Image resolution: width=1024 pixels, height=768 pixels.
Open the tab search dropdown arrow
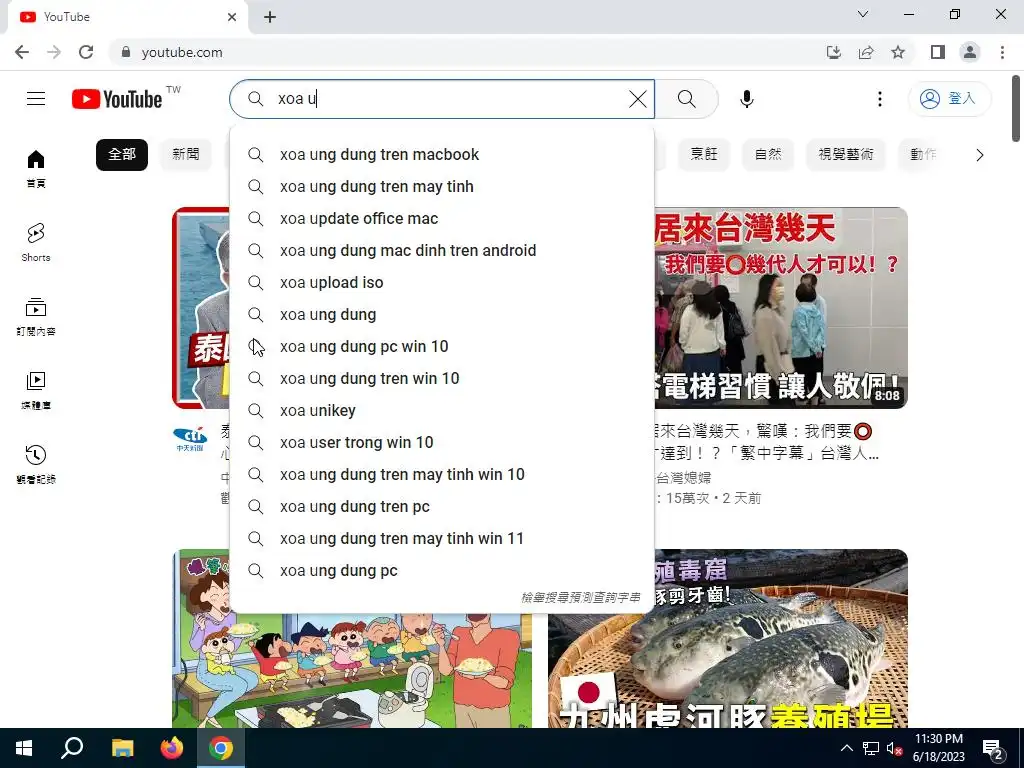(x=863, y=14)
